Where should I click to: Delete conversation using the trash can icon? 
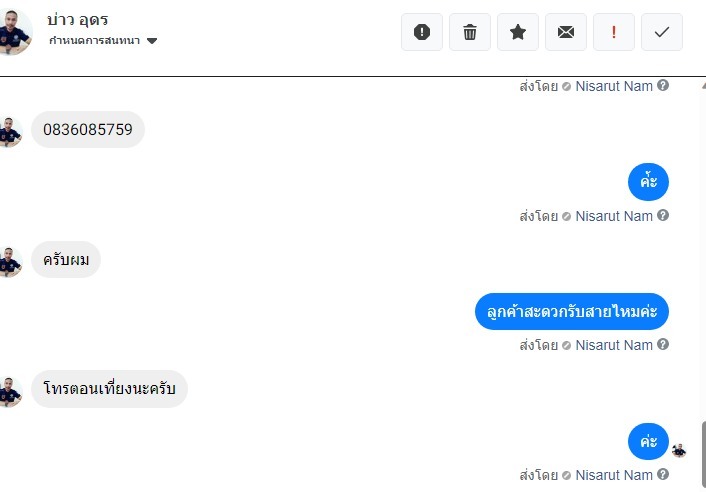(x=470, y=32)
